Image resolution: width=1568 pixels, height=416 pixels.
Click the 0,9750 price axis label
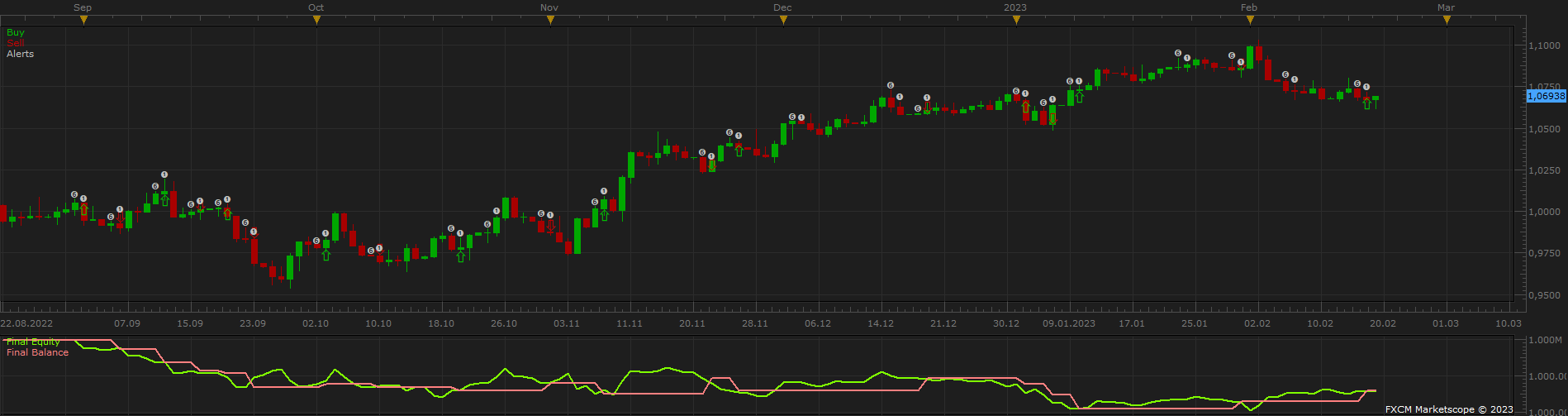pos(1544,253)
